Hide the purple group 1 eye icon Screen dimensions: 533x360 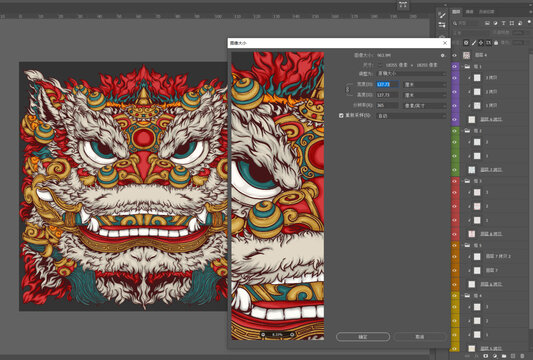pos(455,67)
